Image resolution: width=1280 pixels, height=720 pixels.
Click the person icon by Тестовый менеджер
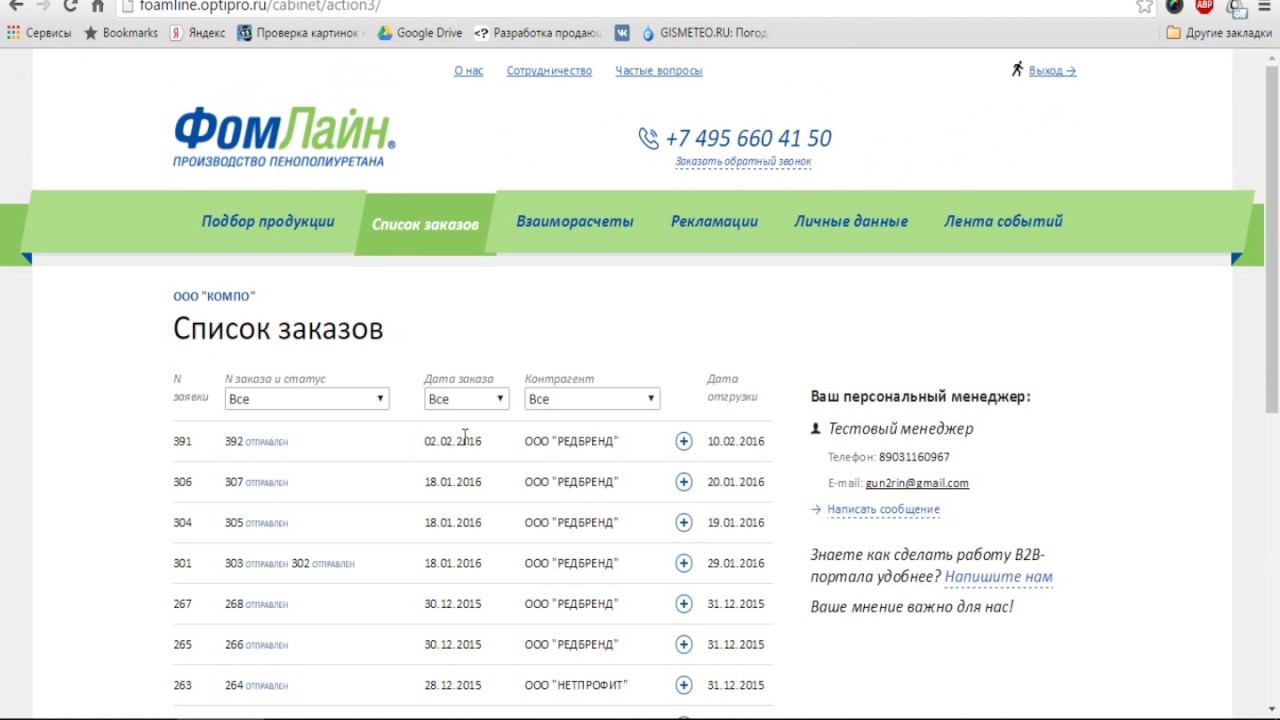pos(815,428)
